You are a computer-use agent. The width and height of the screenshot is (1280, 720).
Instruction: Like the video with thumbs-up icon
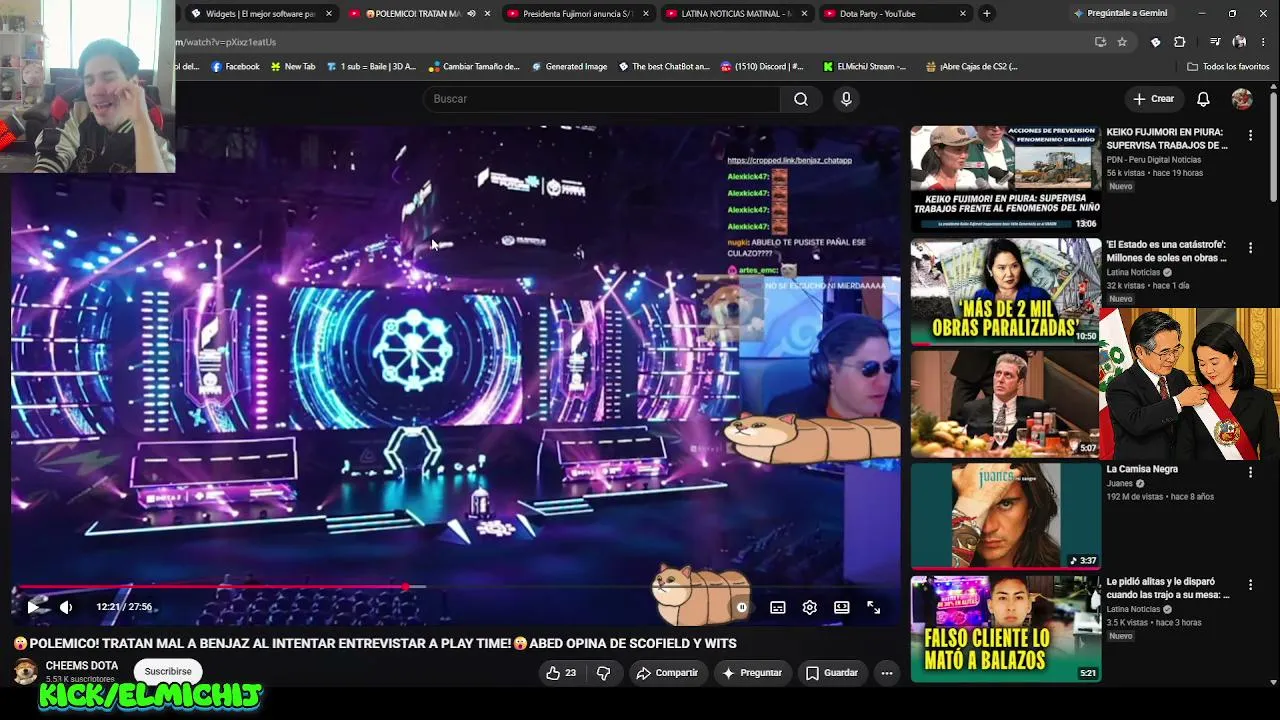point(560,673)
